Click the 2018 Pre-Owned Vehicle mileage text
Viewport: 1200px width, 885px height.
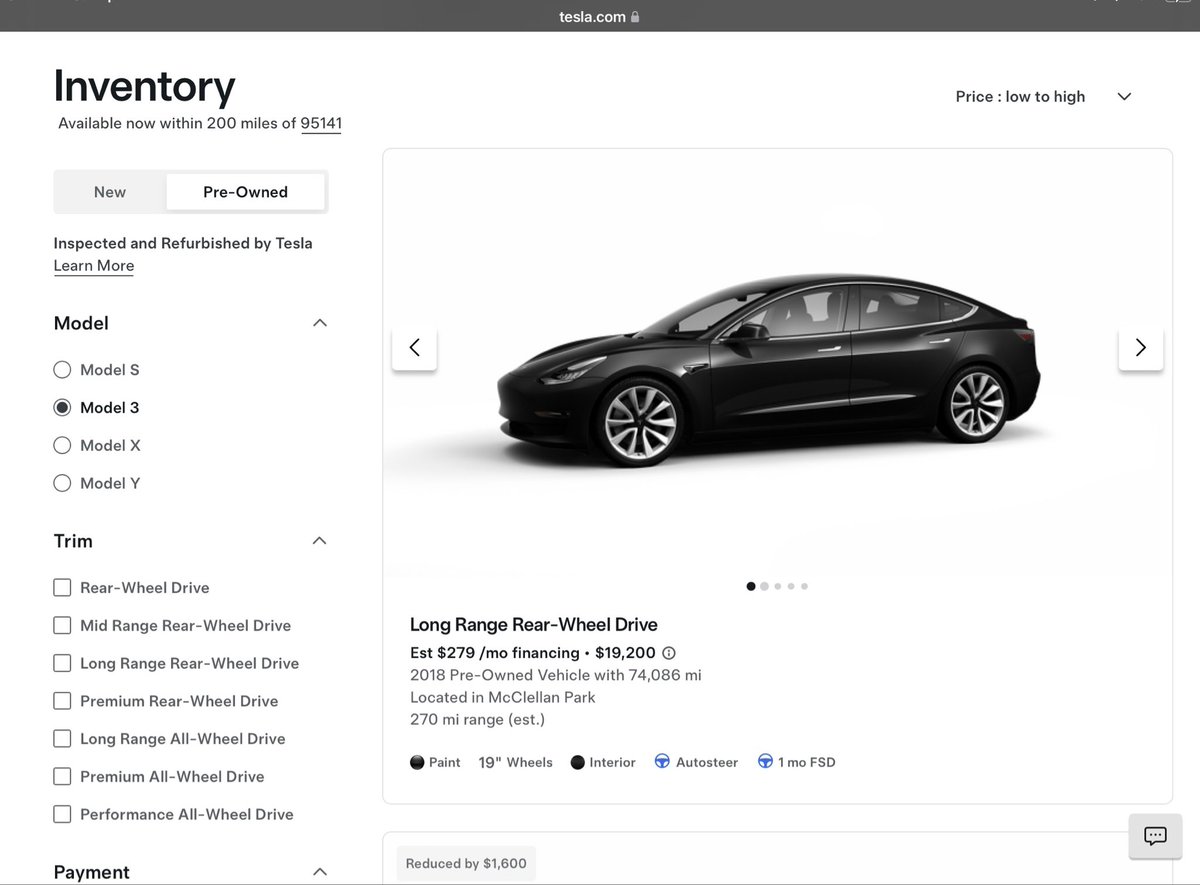pos(556,676)
